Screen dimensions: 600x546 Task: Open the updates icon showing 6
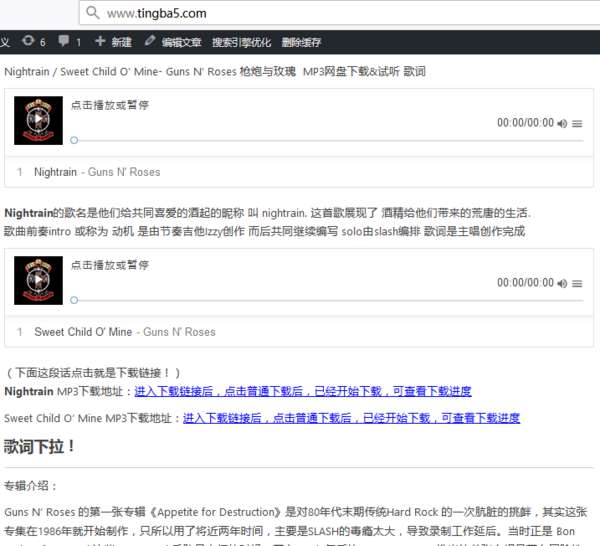point(34,41)
